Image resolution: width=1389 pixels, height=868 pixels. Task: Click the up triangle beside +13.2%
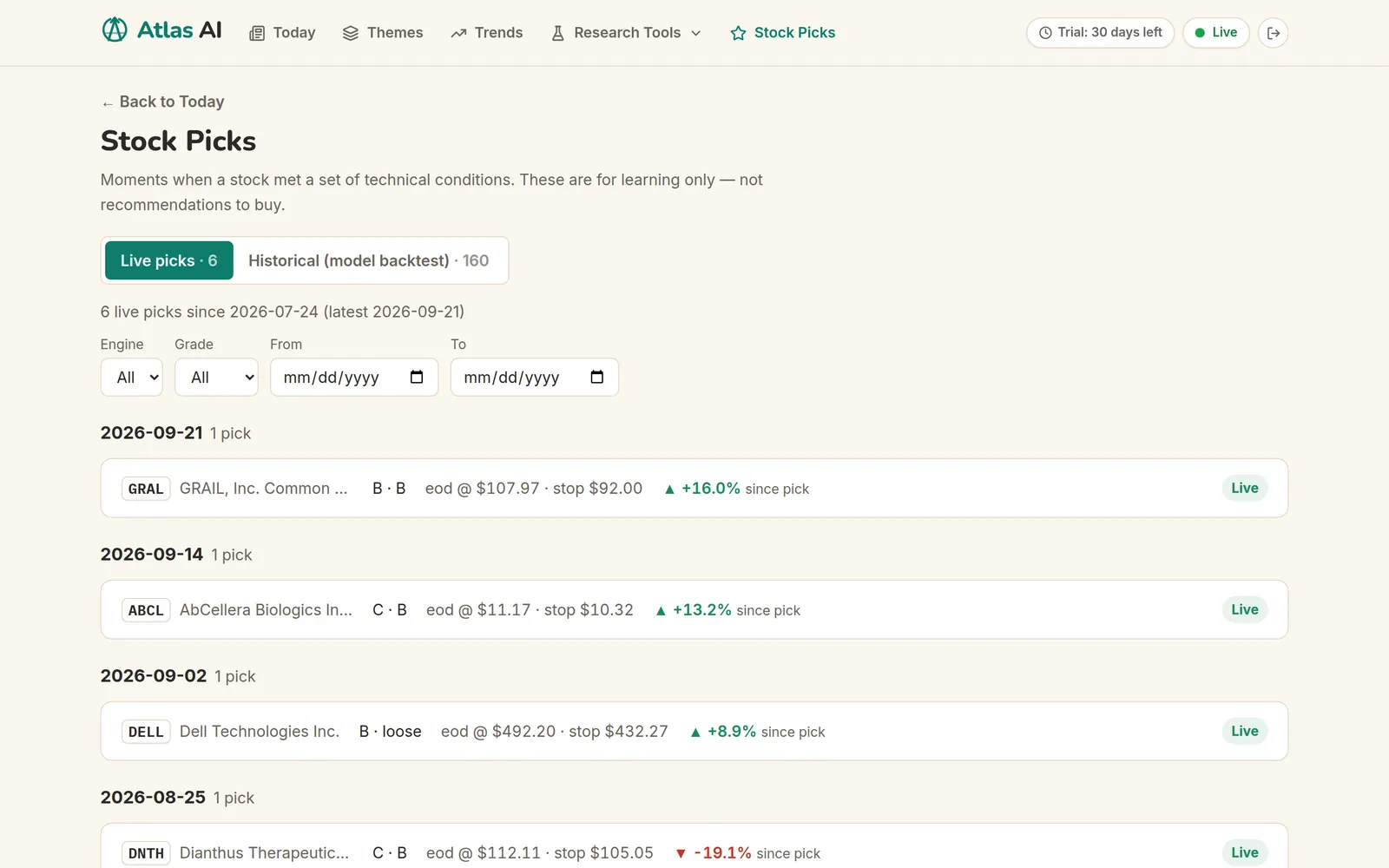click(661, 611)
